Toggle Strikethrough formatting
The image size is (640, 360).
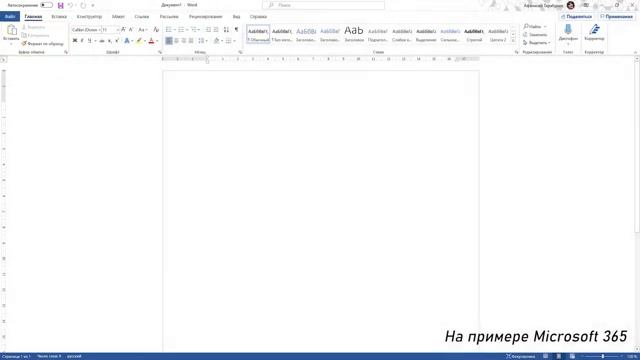click(x=102, y=41)
